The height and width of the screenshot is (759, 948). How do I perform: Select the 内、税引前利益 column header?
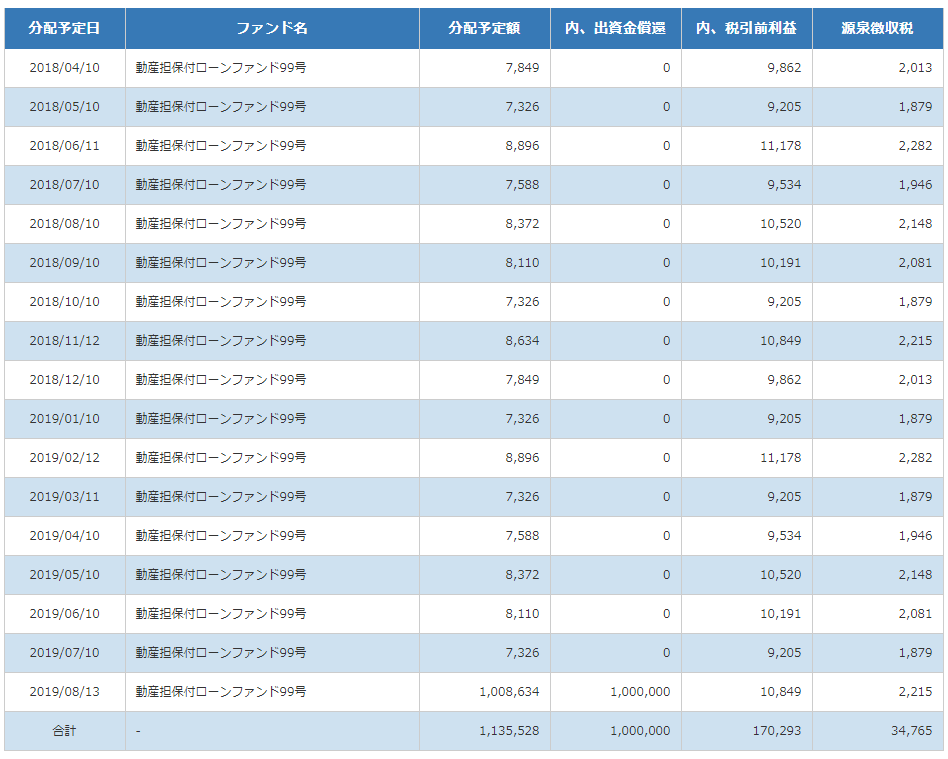[746, 28]
